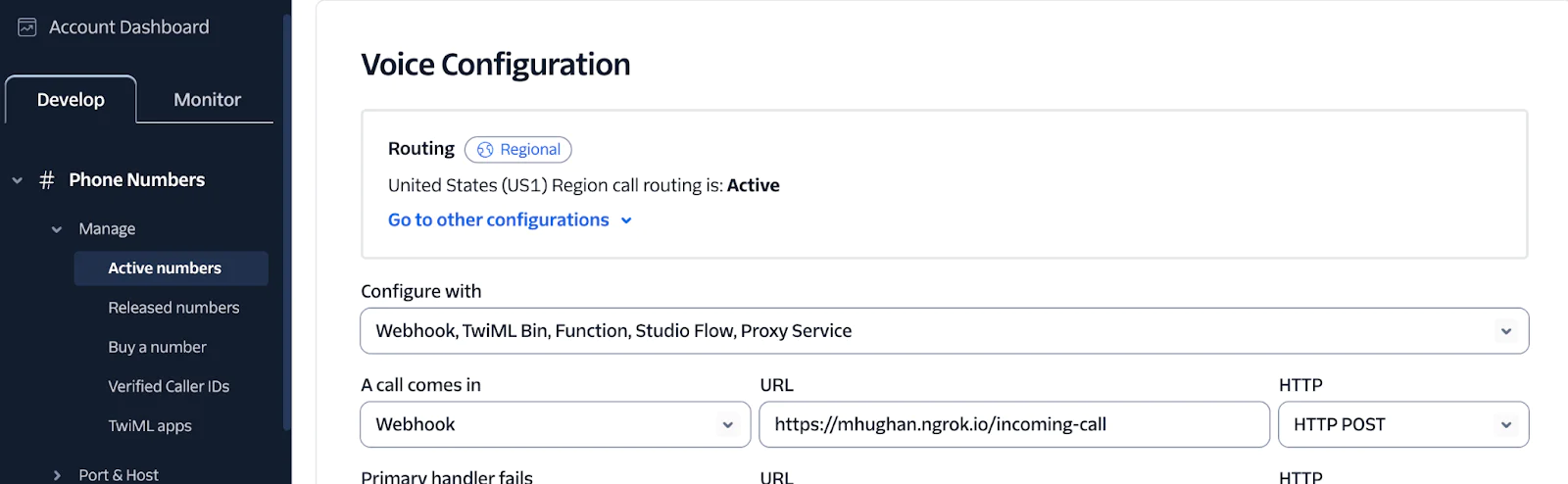Collapse the Phone Numbers section chevron
Image resolution: width=1568 pixels, height=484 pixels.
pyautogui.click(x=17, y=180)
